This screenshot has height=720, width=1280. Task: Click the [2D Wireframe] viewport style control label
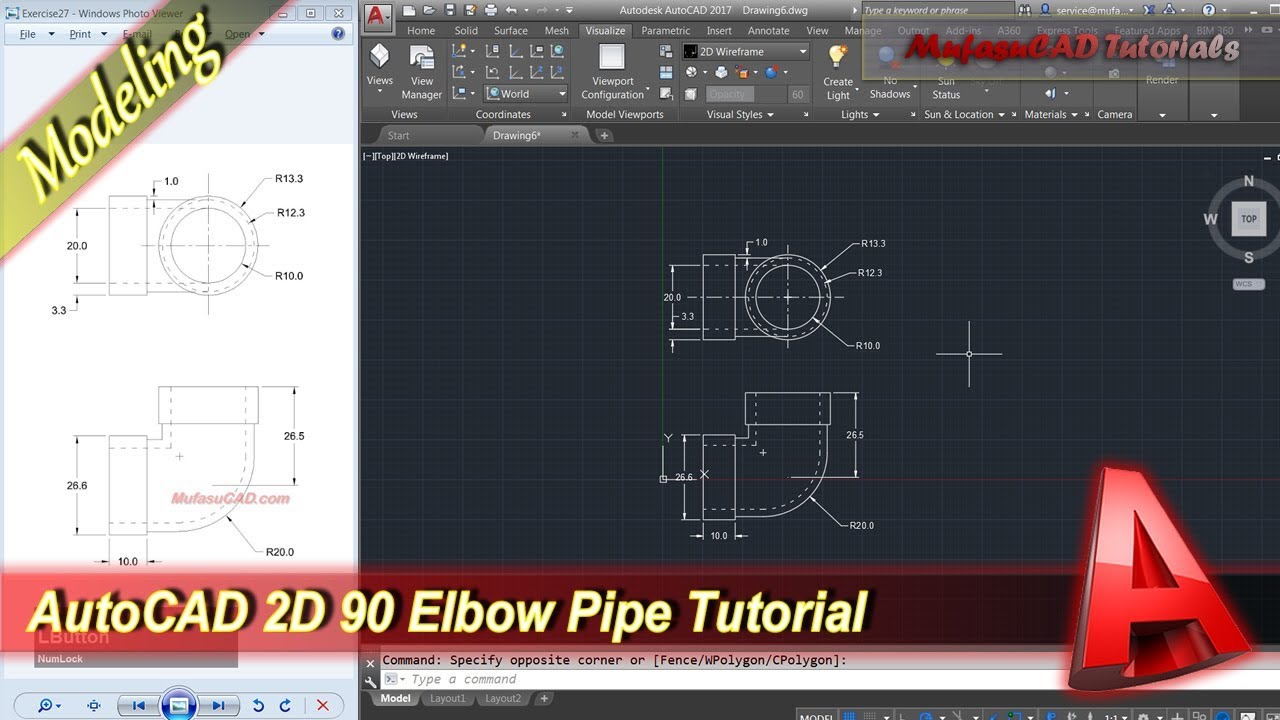click(x=422, y=156)
